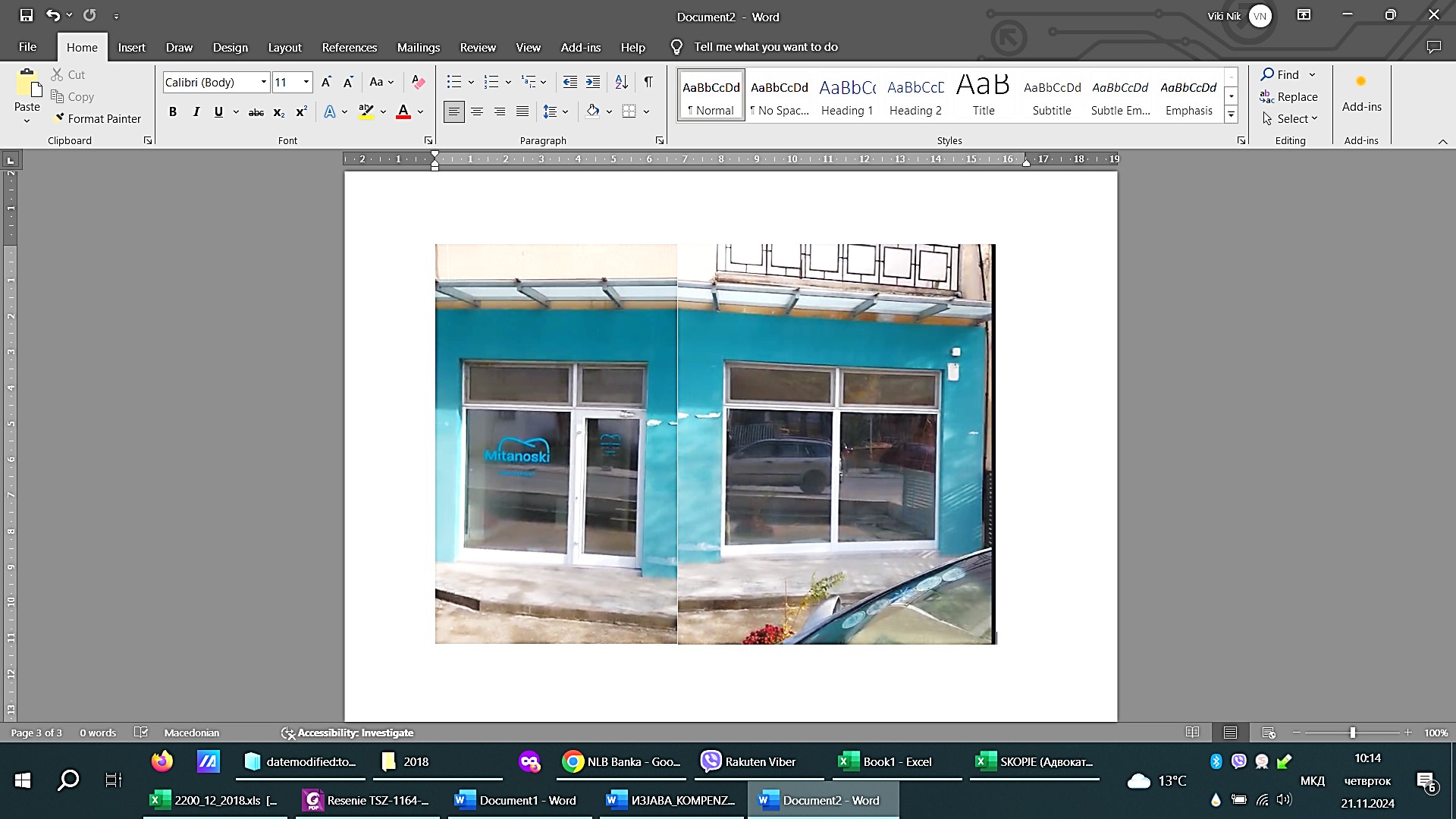Center align the paragraph
Viewport: 1456px width, 819px height.
[x=477, y=112]
